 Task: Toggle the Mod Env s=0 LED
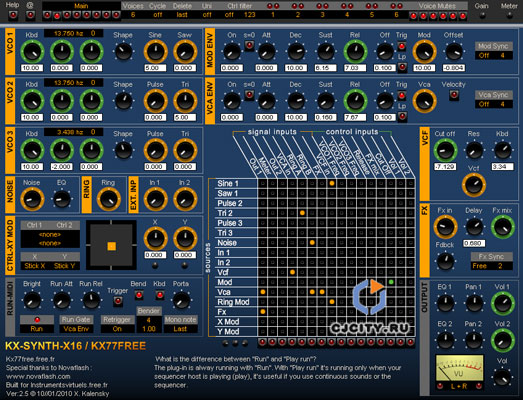pyautogui.click(x=249, y=45)
